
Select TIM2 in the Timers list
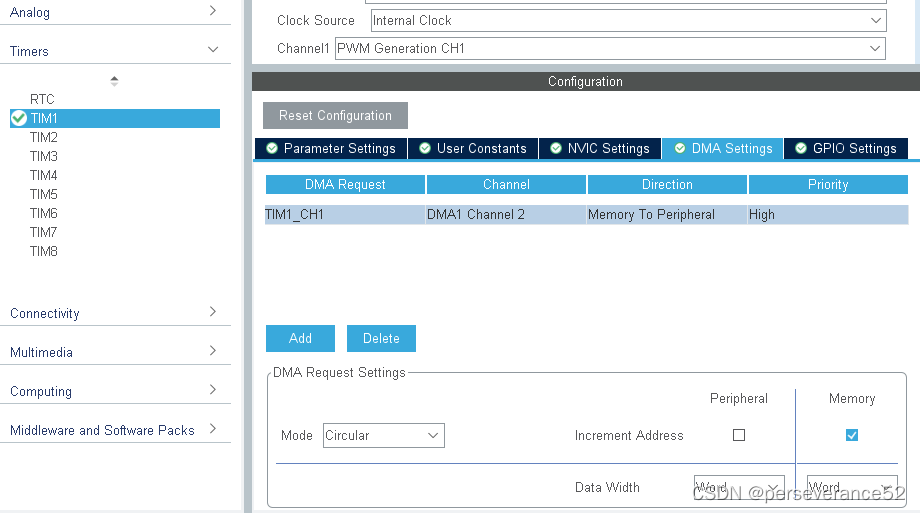tap(43, 137)
